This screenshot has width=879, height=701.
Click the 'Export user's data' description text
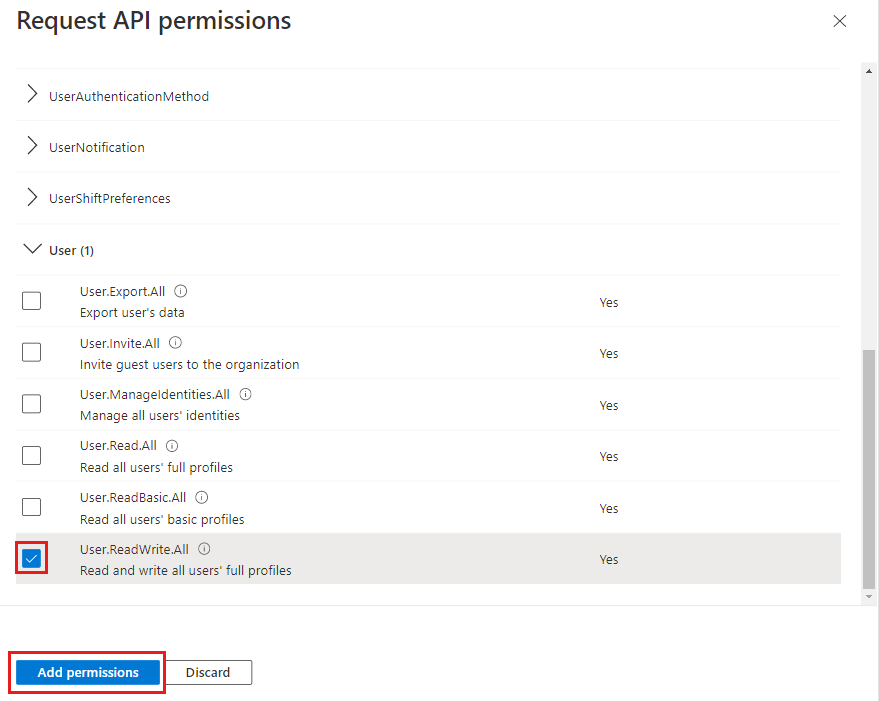tap(132, 313)
